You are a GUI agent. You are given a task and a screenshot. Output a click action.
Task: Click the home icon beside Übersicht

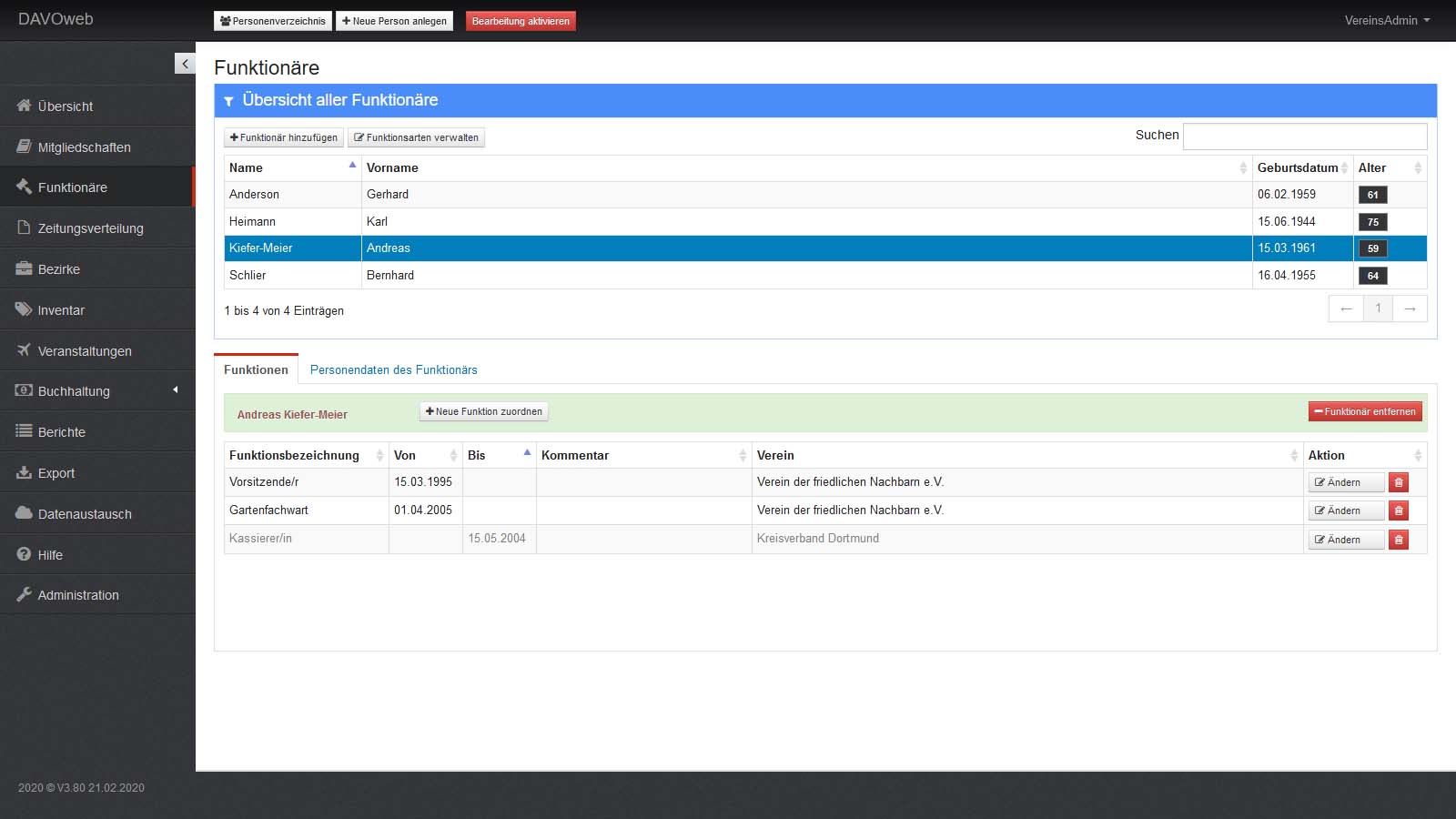(x=25, y=106)
